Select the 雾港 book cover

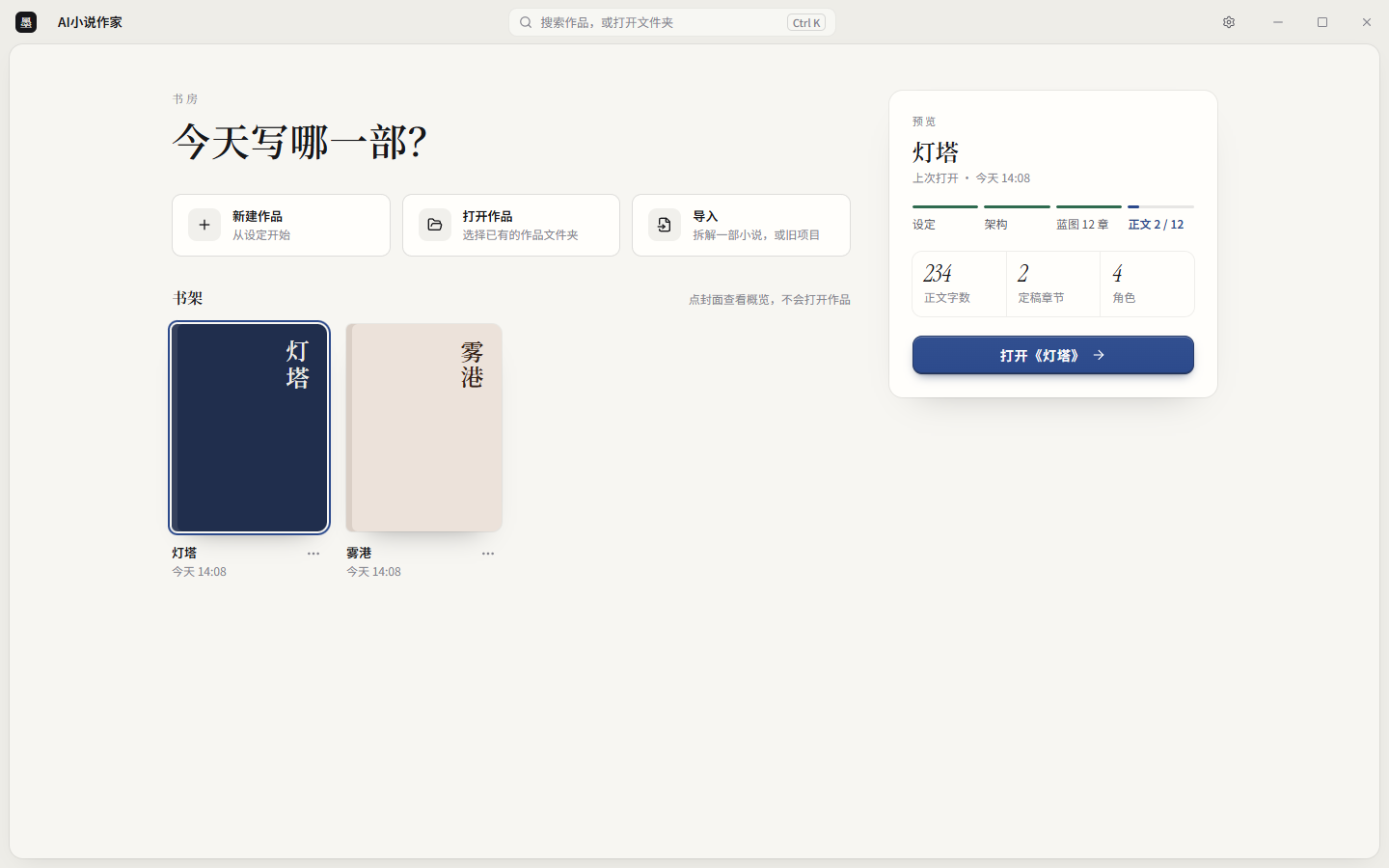[424, 427]
